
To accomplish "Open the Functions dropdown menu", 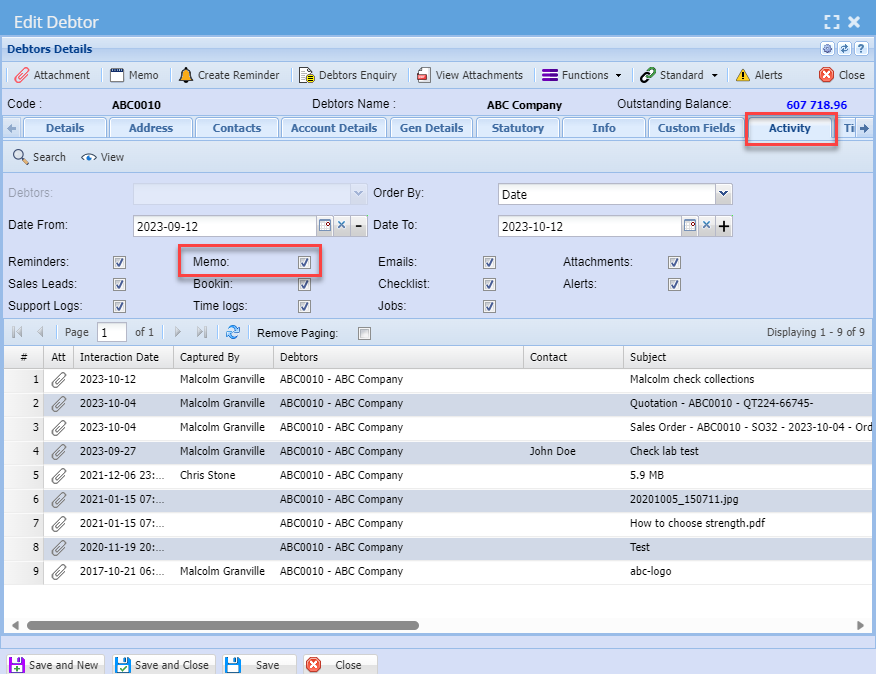I will click(582, 75).
